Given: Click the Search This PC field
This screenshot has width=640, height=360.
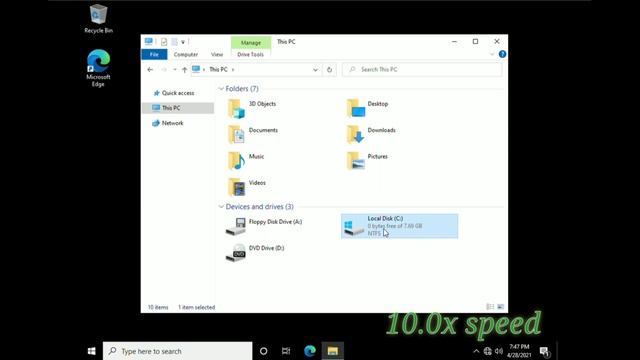Looking at the screenshot, I should tap(422, 69).
